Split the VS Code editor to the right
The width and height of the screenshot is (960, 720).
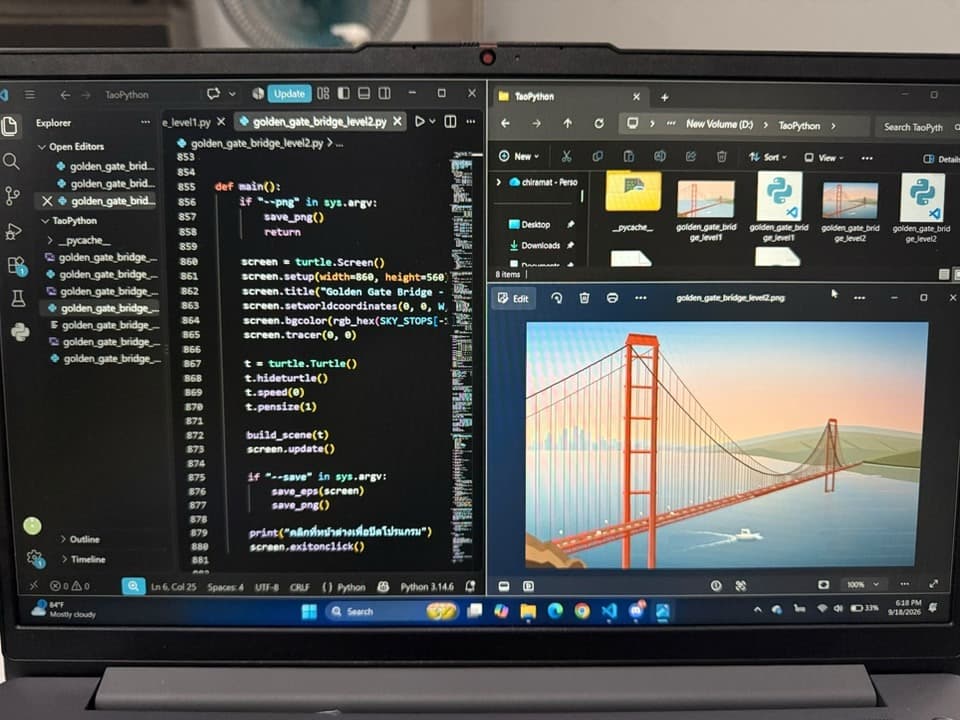[x=450, y=121]
